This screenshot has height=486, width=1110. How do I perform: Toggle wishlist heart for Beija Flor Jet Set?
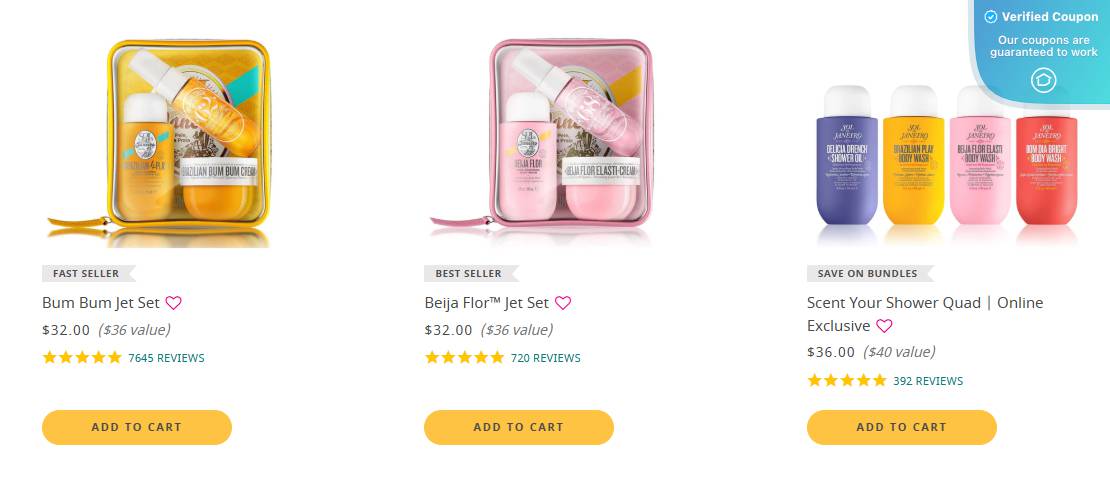tap(563, 303)
